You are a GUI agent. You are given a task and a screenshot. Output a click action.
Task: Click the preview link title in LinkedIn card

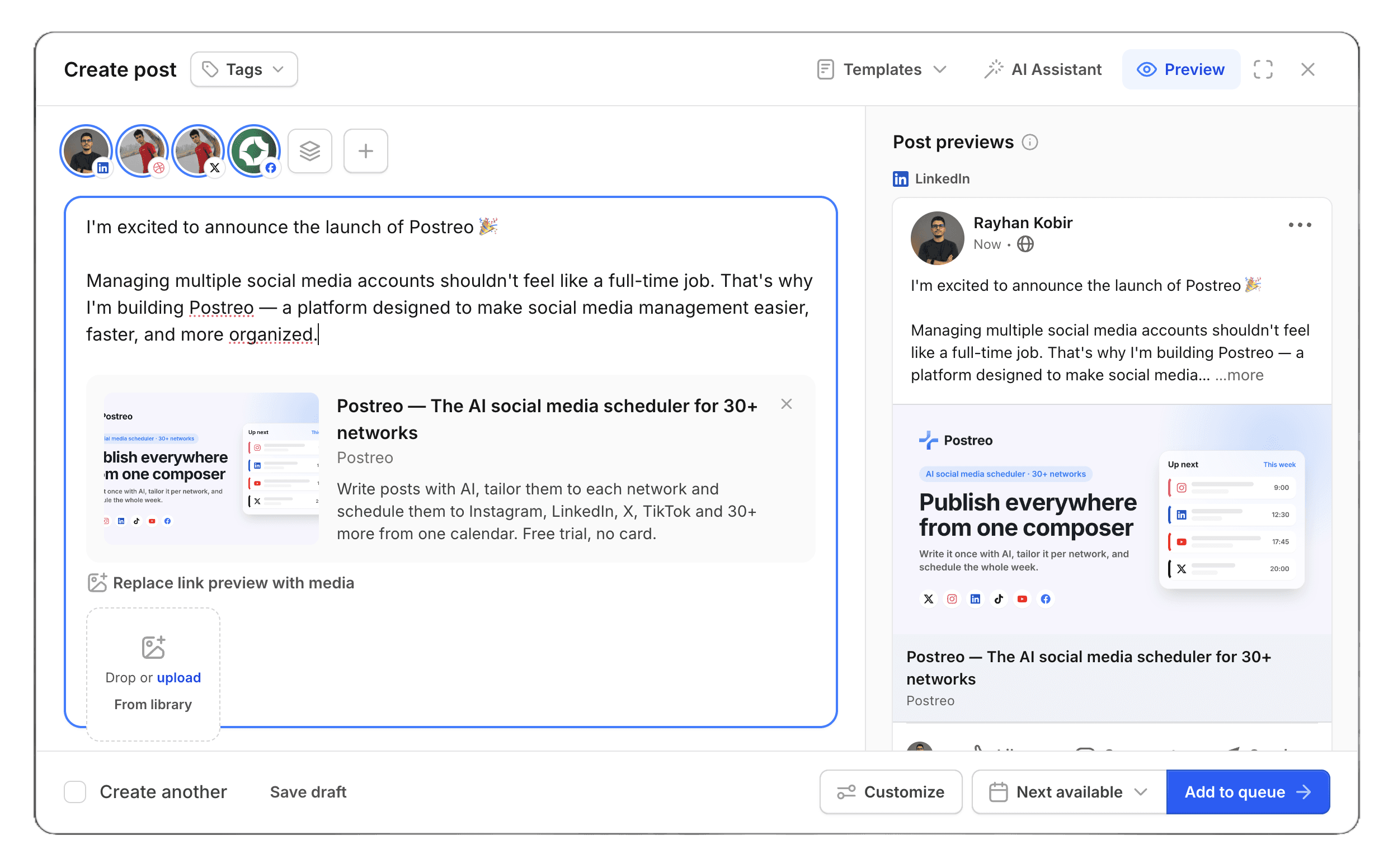pyautogui.click(x=1089, y=668)
